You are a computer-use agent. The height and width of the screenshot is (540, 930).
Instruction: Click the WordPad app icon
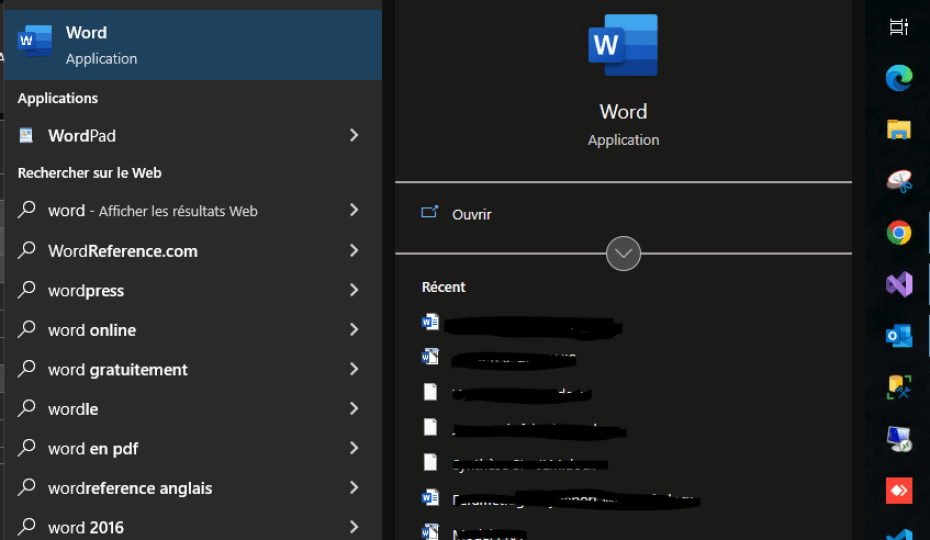(26, 135)
